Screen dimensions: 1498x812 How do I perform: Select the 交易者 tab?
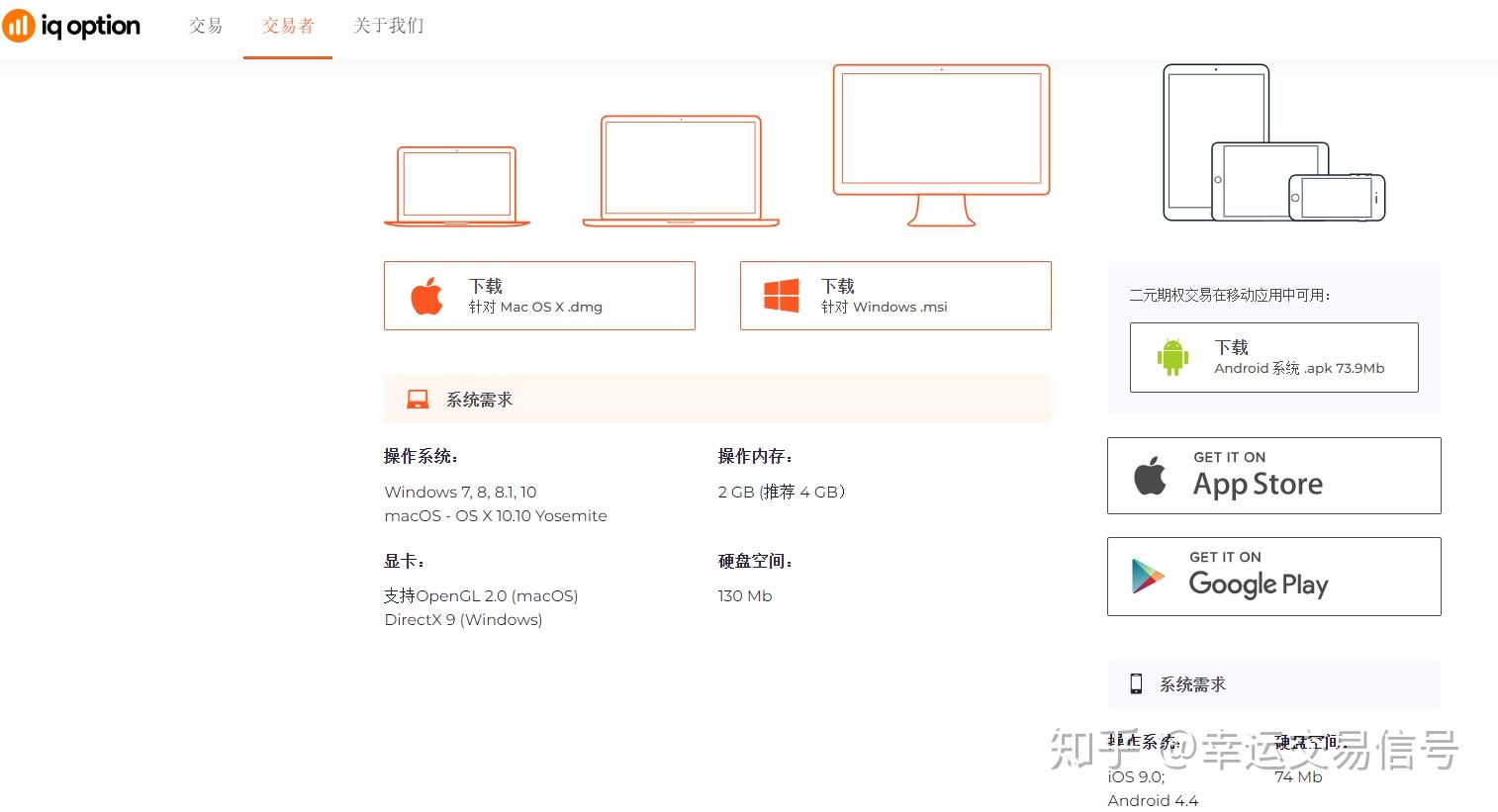(288, 26)
